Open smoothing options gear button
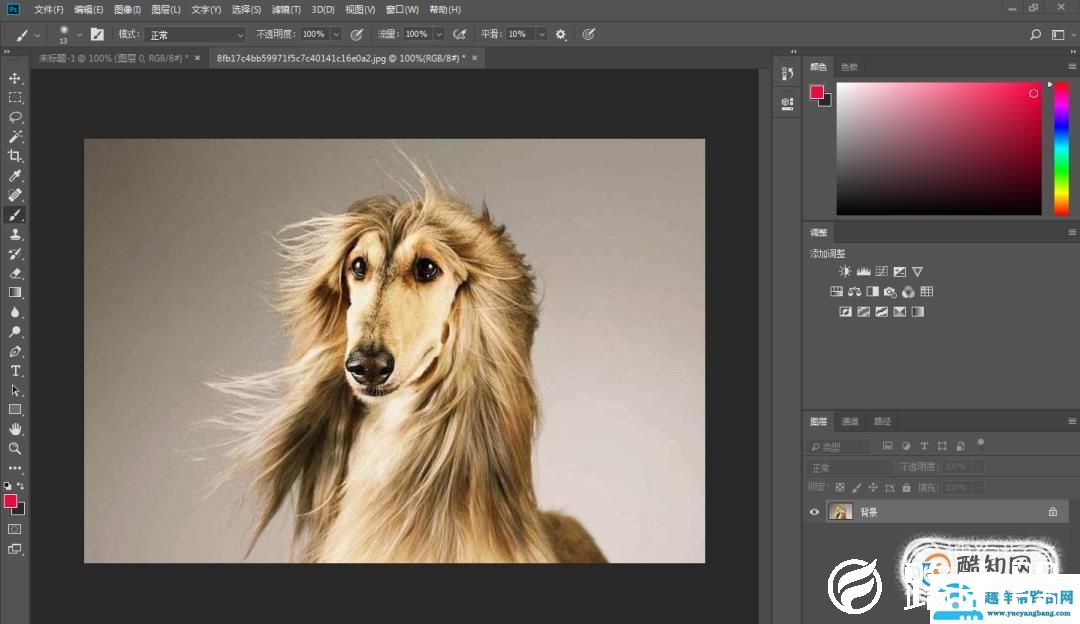The height and width of the screenshot is (624, 1080). [561, 34]
